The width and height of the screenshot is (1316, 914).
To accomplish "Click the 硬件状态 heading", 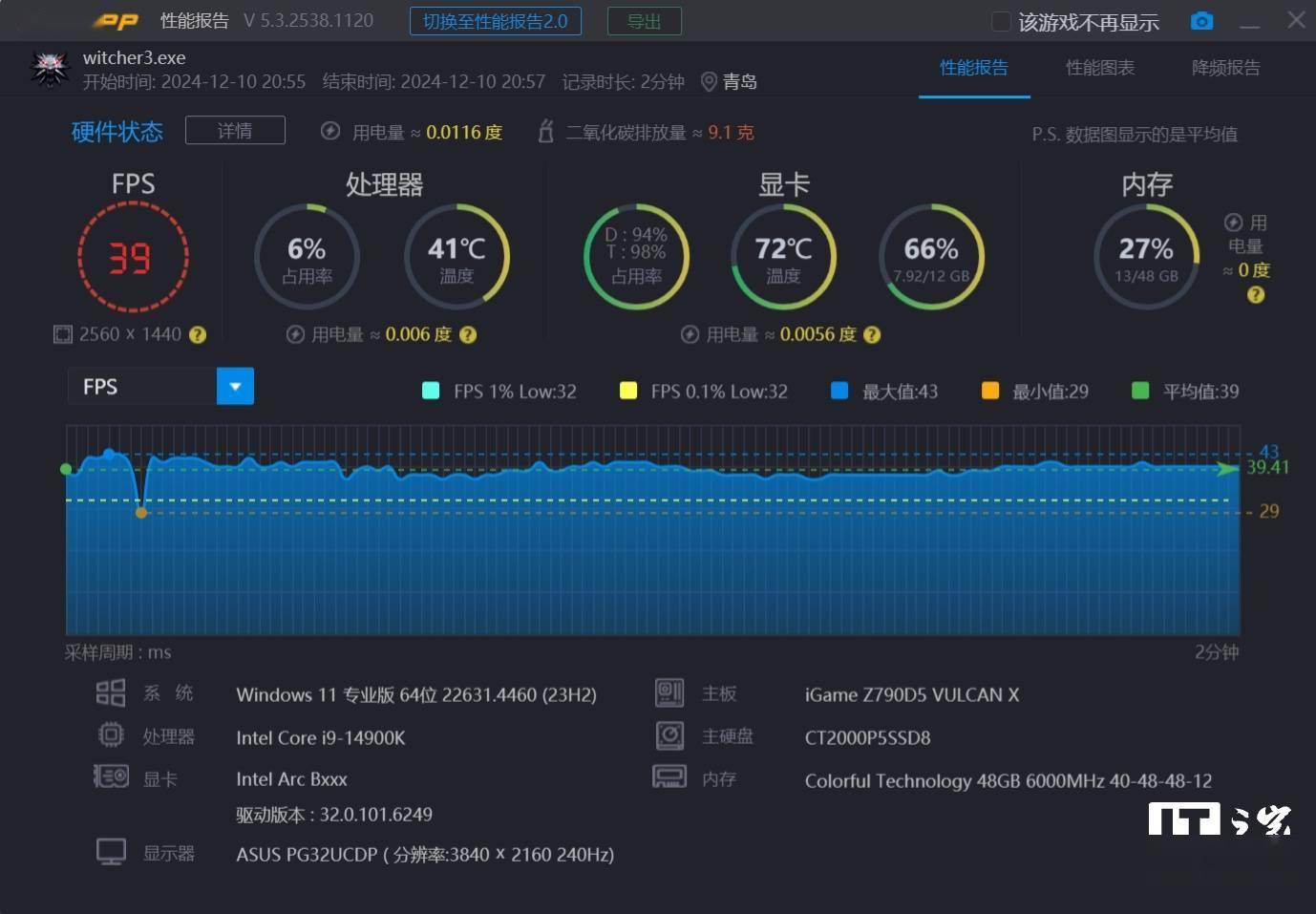I will pyautogui.click(x=117, y=132).
